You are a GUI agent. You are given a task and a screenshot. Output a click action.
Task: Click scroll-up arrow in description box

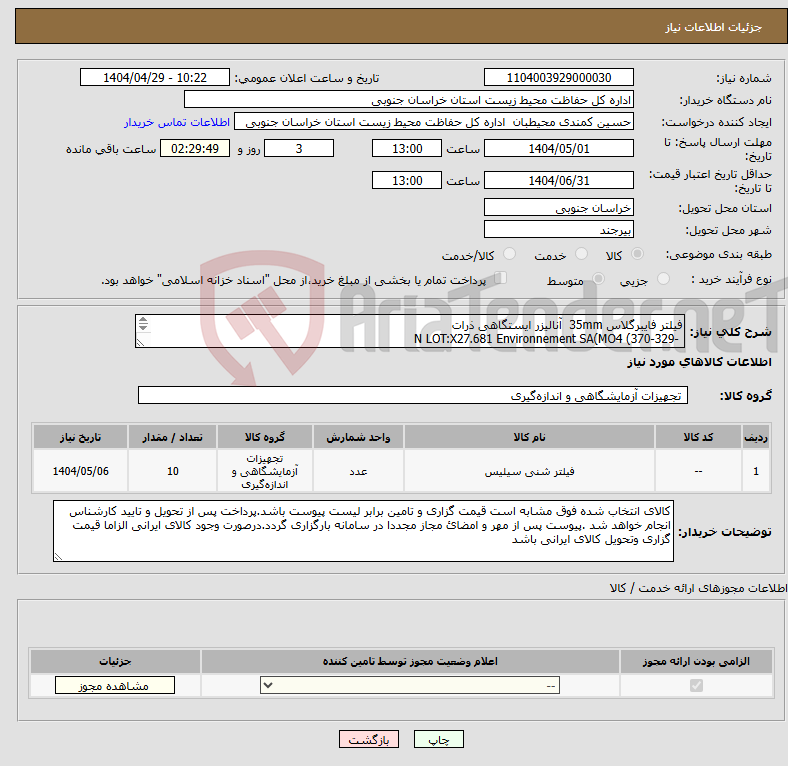143,319
